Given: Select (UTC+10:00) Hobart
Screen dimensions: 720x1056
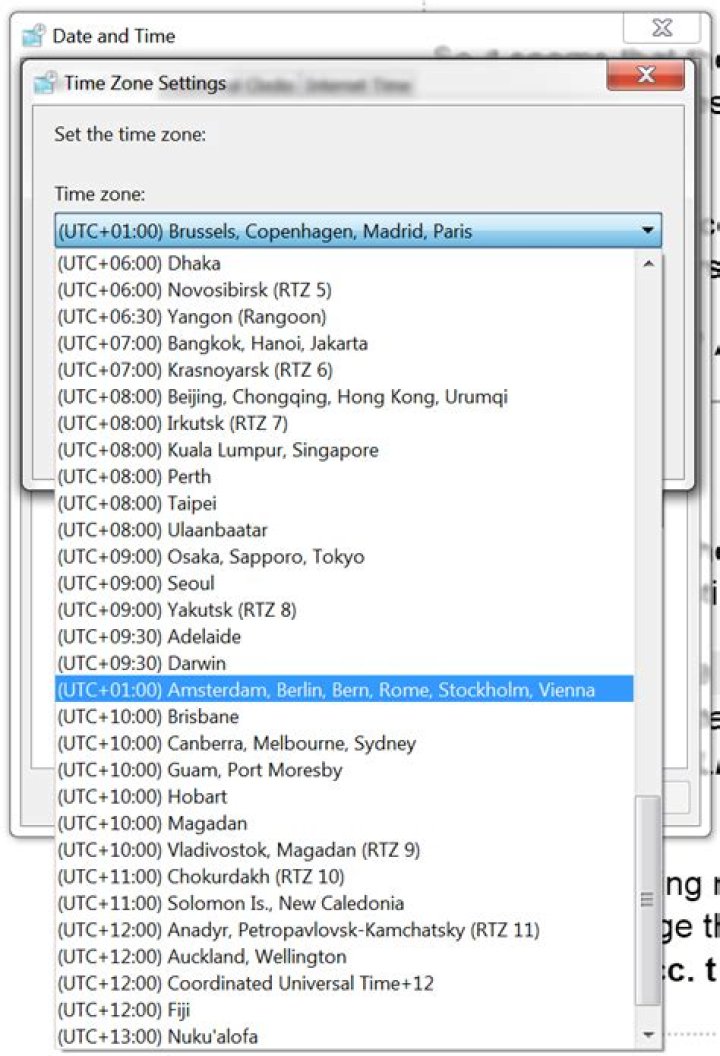Looking at the screenshot, I should click(x=344, y=797).
